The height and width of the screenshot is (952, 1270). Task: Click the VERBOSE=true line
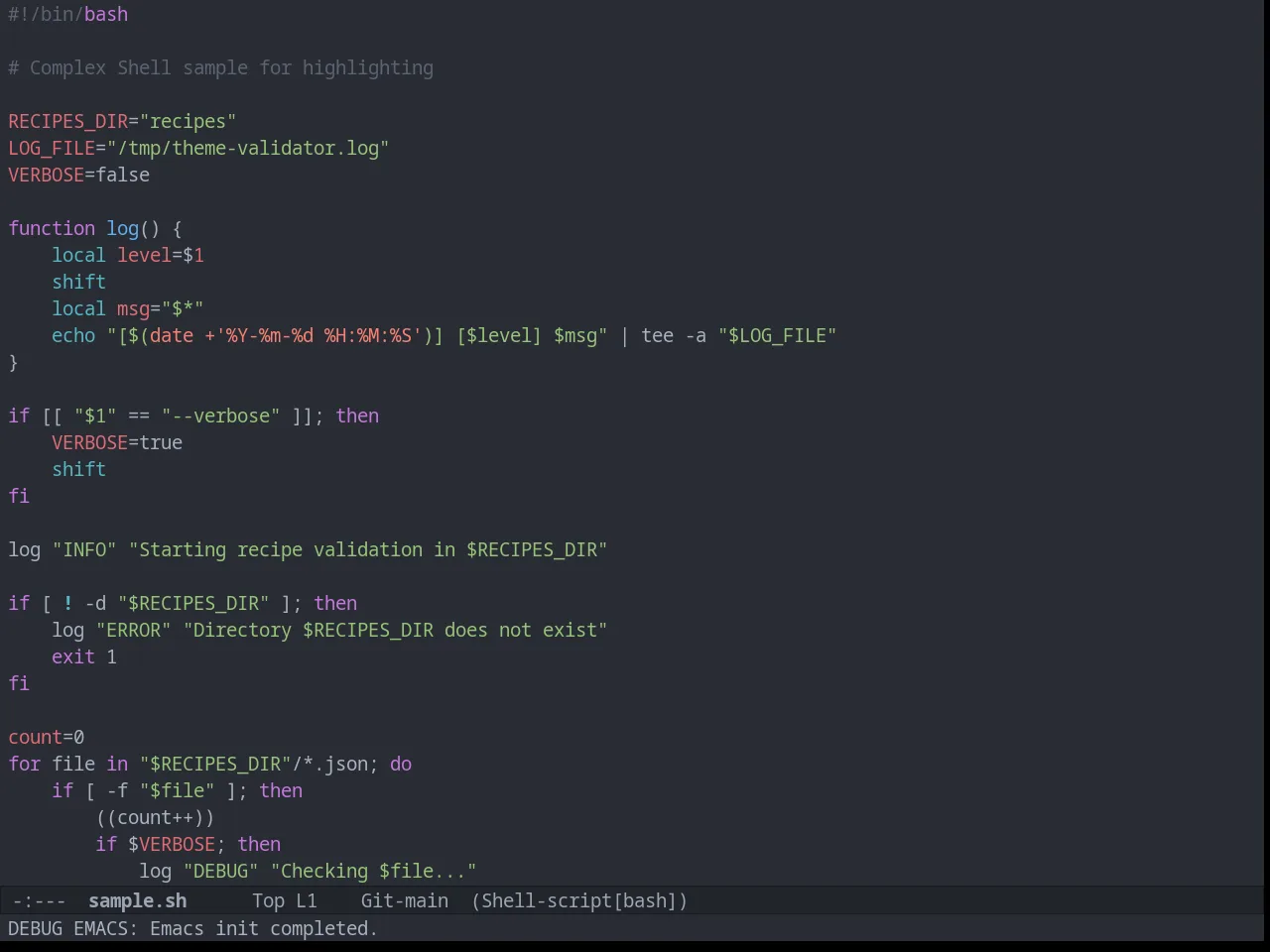click(117, 442)
